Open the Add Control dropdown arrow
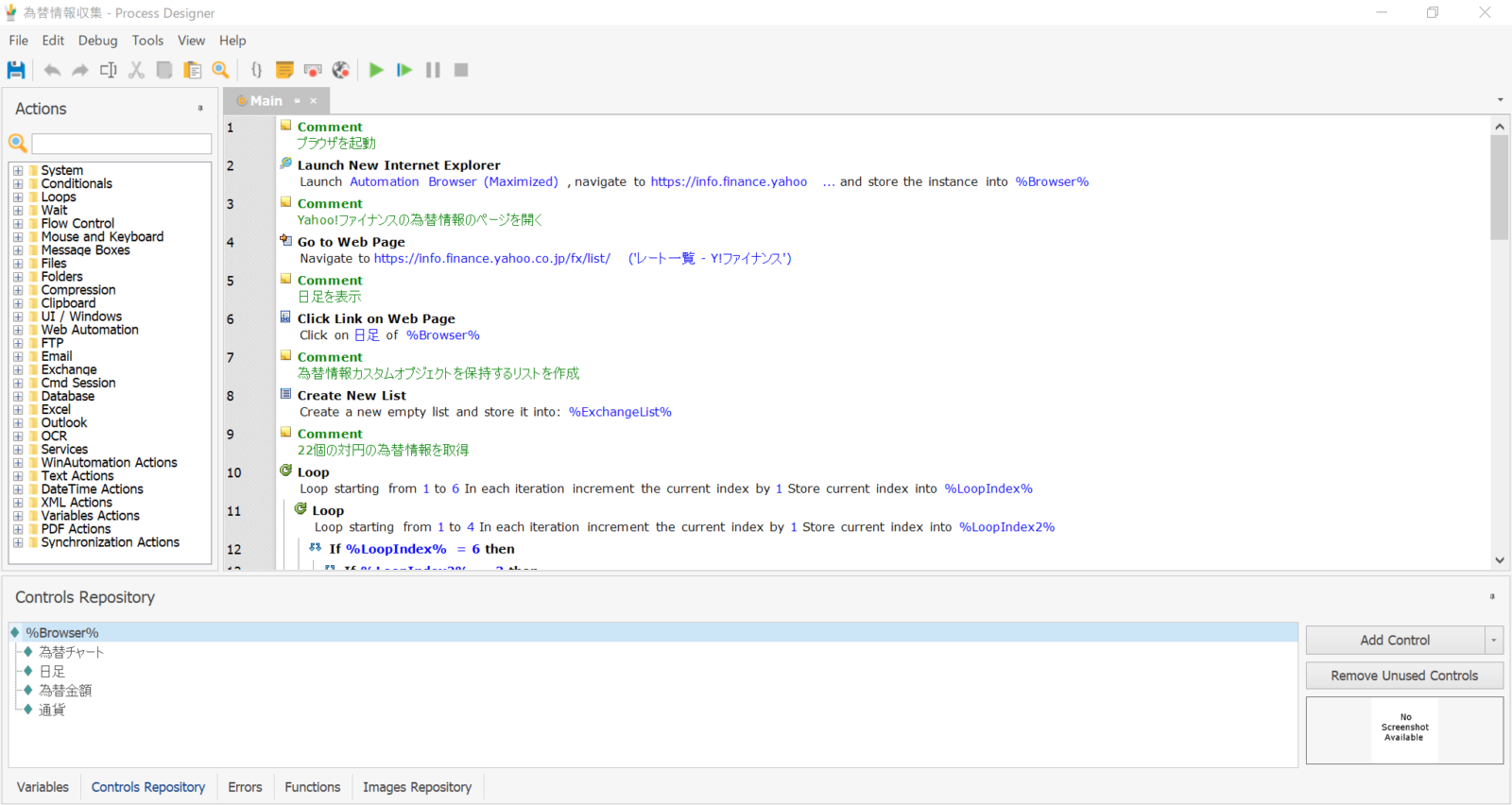Screen dimensions: 1512x805 (1494, 641)
